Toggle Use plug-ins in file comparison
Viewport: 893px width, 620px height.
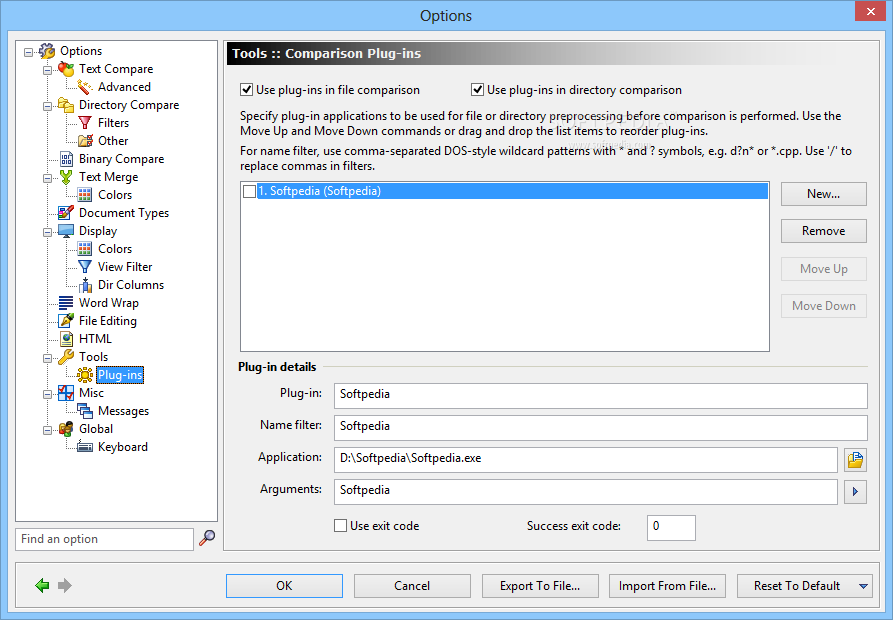click(247, 90)
